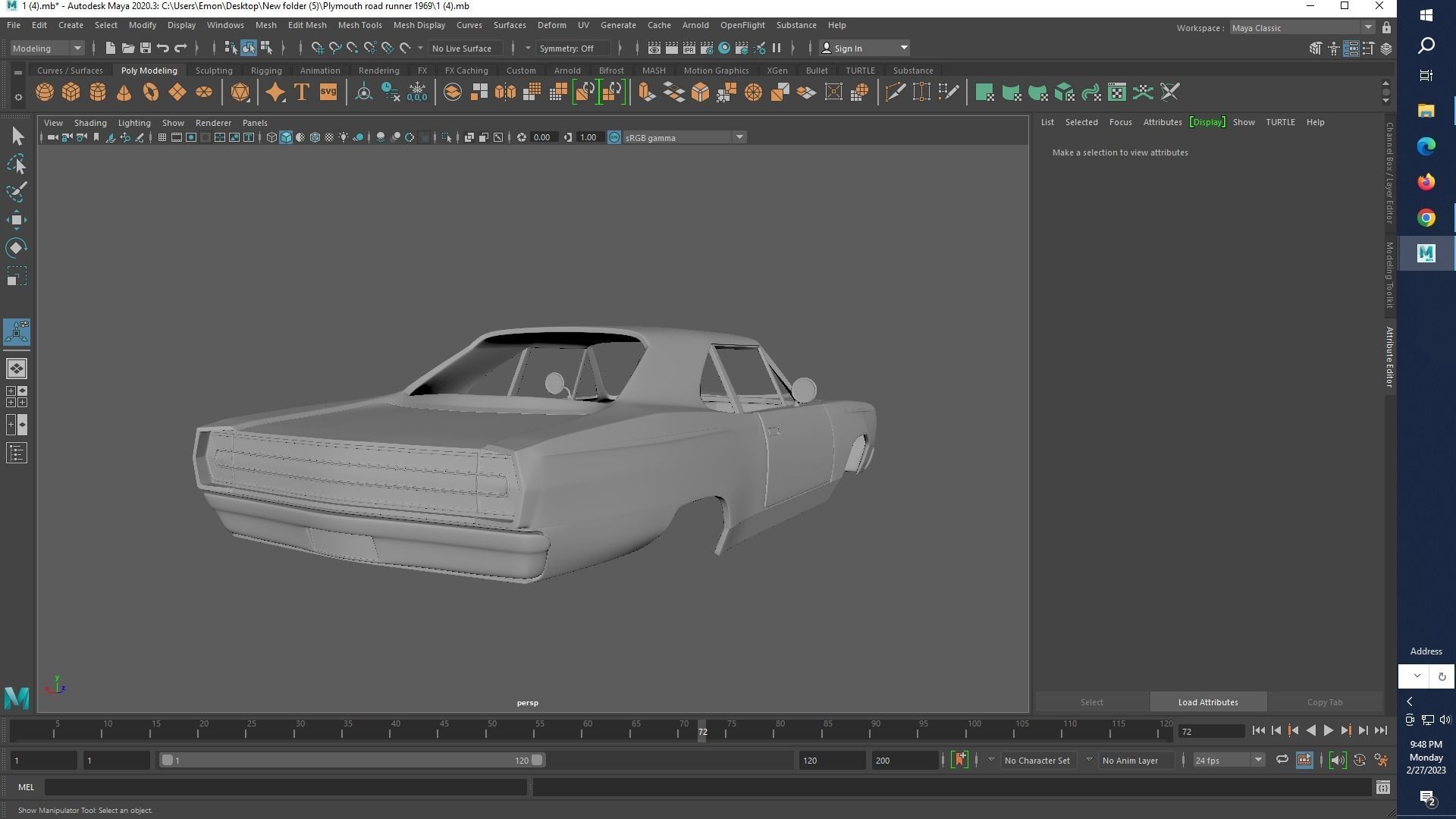Click the SVG import shelf icon

328,93
